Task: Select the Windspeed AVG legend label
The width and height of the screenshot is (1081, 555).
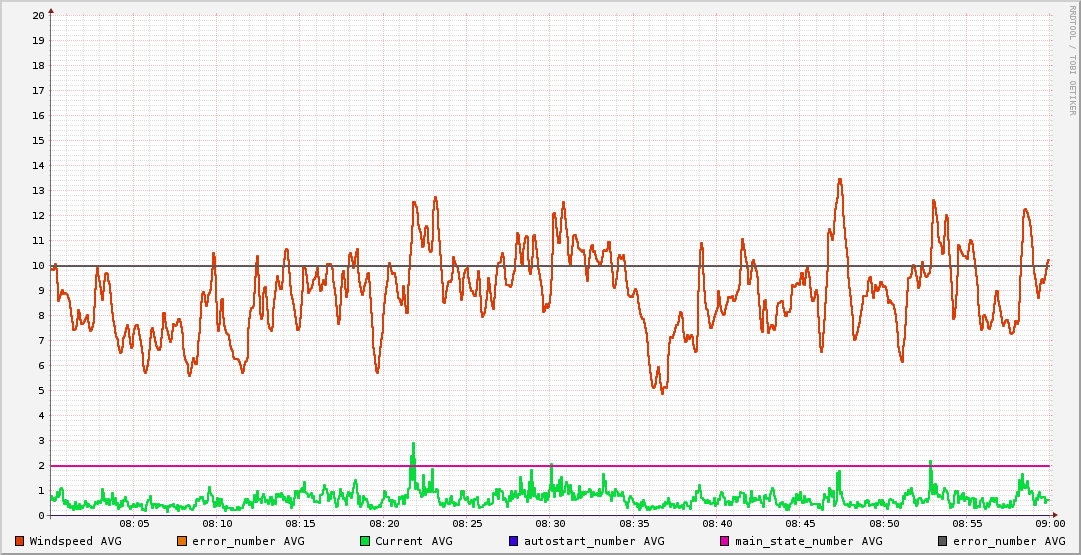Action: point(76,541)
